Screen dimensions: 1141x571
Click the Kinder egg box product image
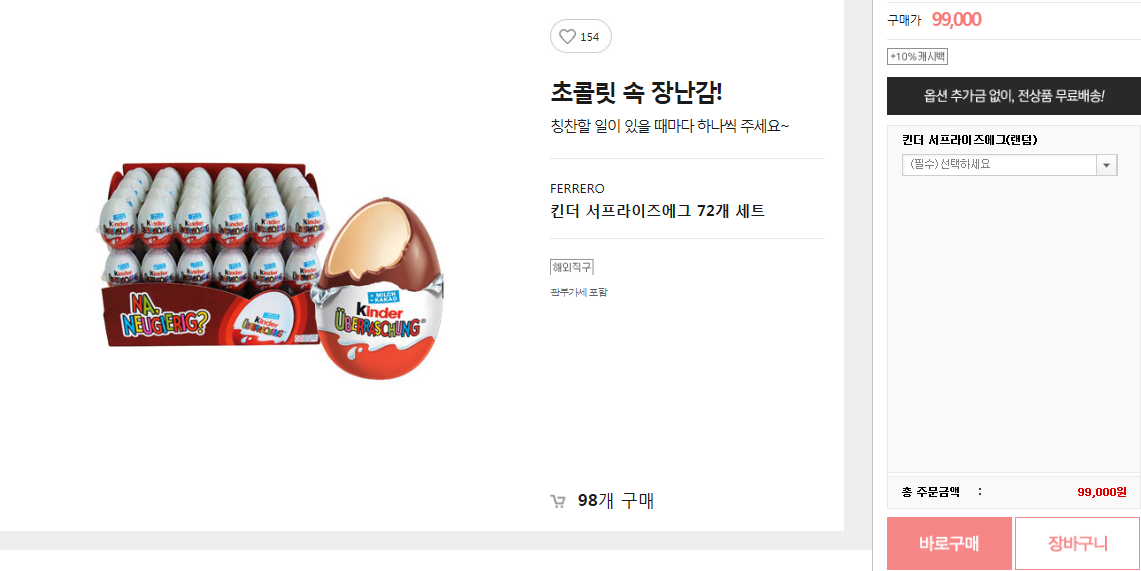[212, 255]
